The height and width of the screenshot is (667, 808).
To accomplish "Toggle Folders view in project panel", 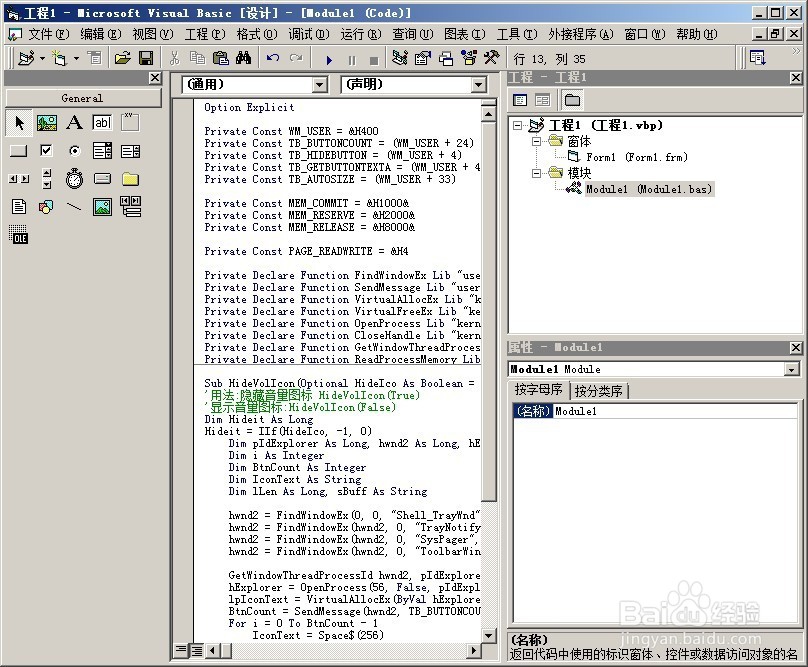I will click(572, 100).
